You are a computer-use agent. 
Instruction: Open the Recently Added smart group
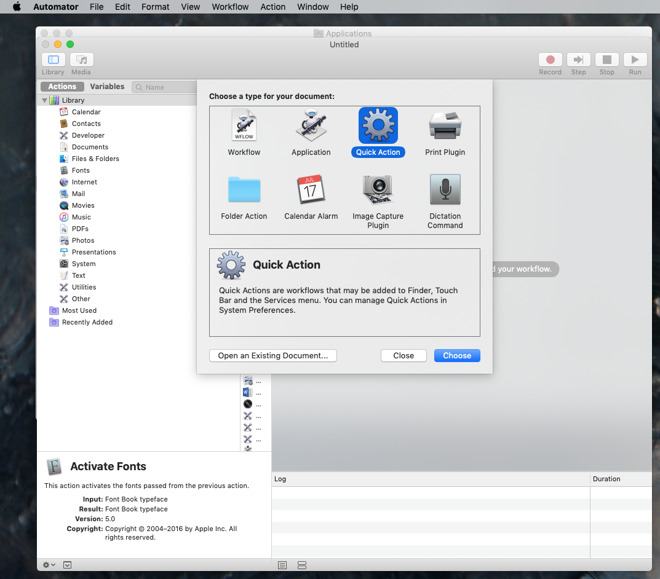pyautogui.click(x=87, y=322)
